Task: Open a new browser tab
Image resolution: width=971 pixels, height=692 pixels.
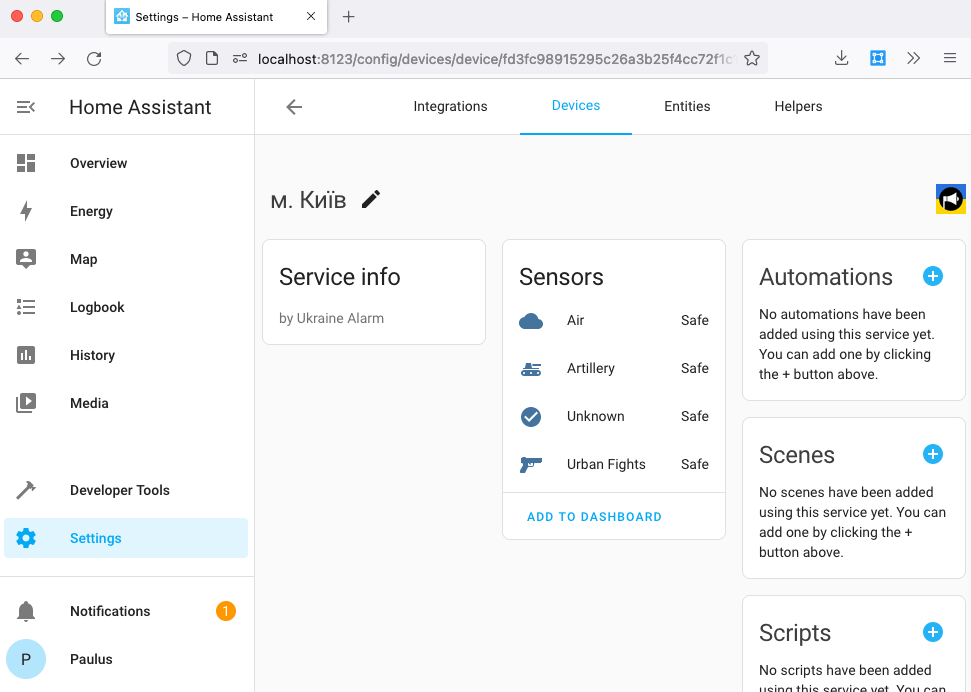Action: pos(349,17)
